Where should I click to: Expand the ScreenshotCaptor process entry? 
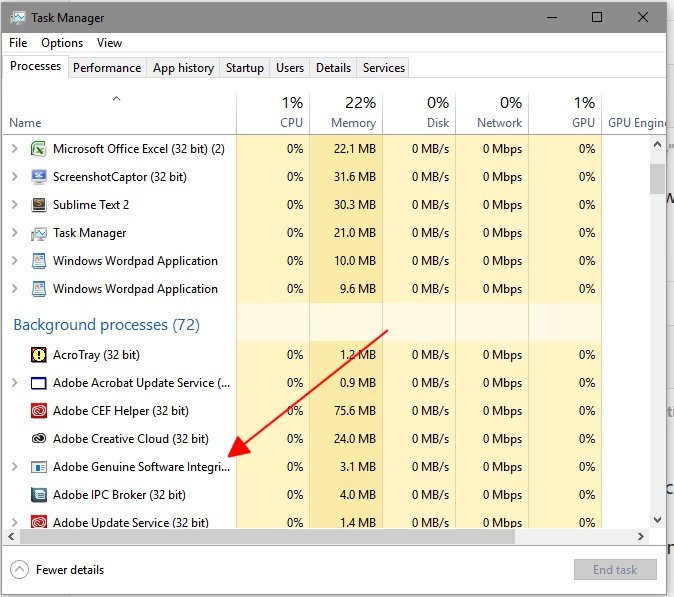click(15, 177)
